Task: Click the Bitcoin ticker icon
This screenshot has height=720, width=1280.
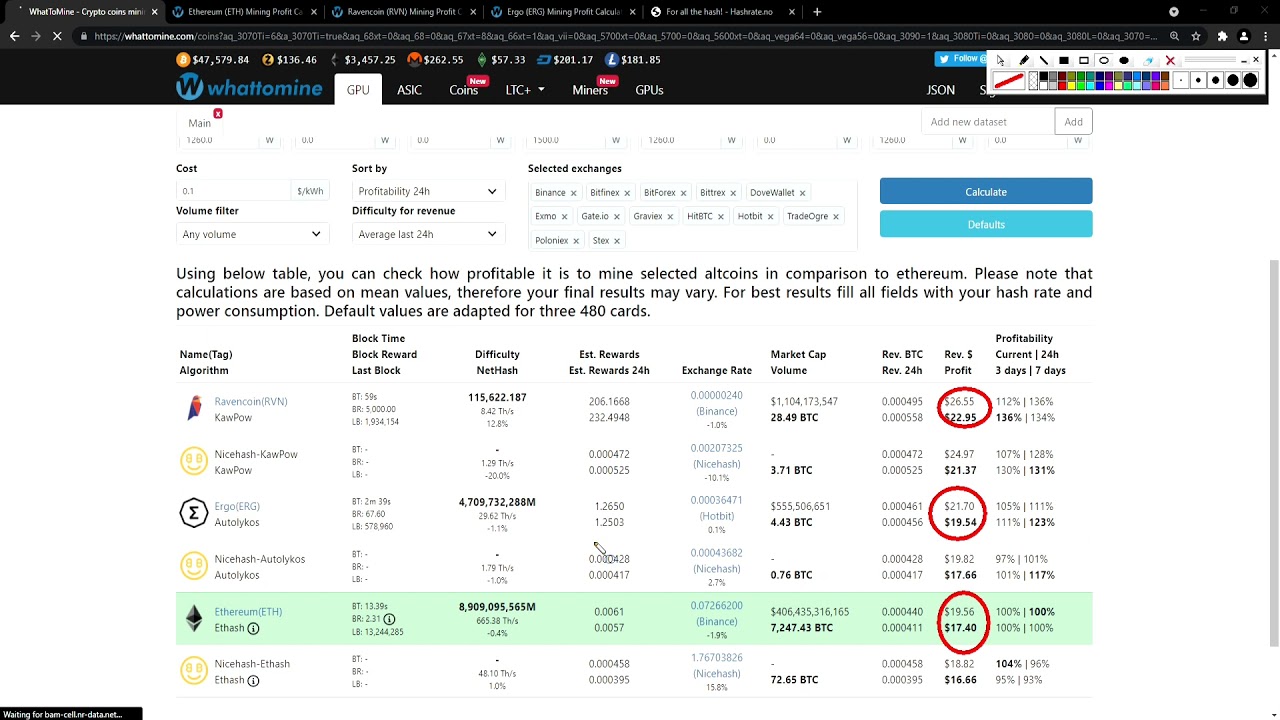Action: 183,60
